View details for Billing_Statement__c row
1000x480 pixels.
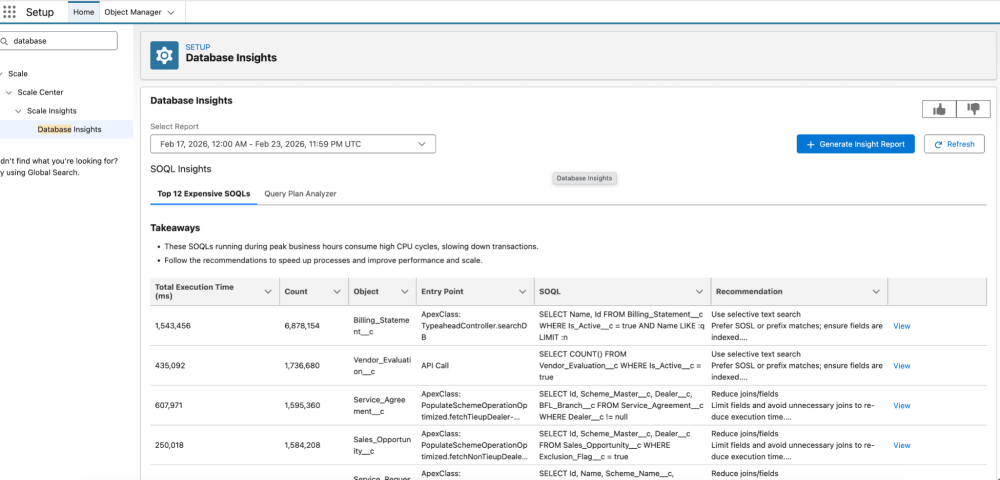point(901,326)
